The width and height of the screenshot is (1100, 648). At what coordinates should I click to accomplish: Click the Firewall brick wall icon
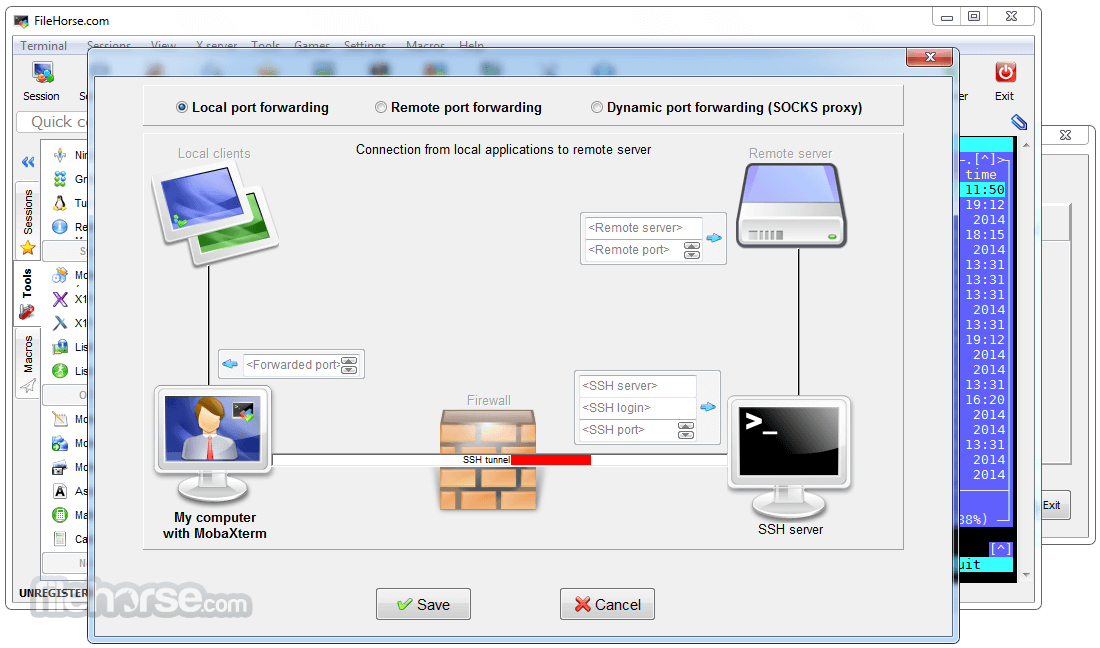point(488,459)
